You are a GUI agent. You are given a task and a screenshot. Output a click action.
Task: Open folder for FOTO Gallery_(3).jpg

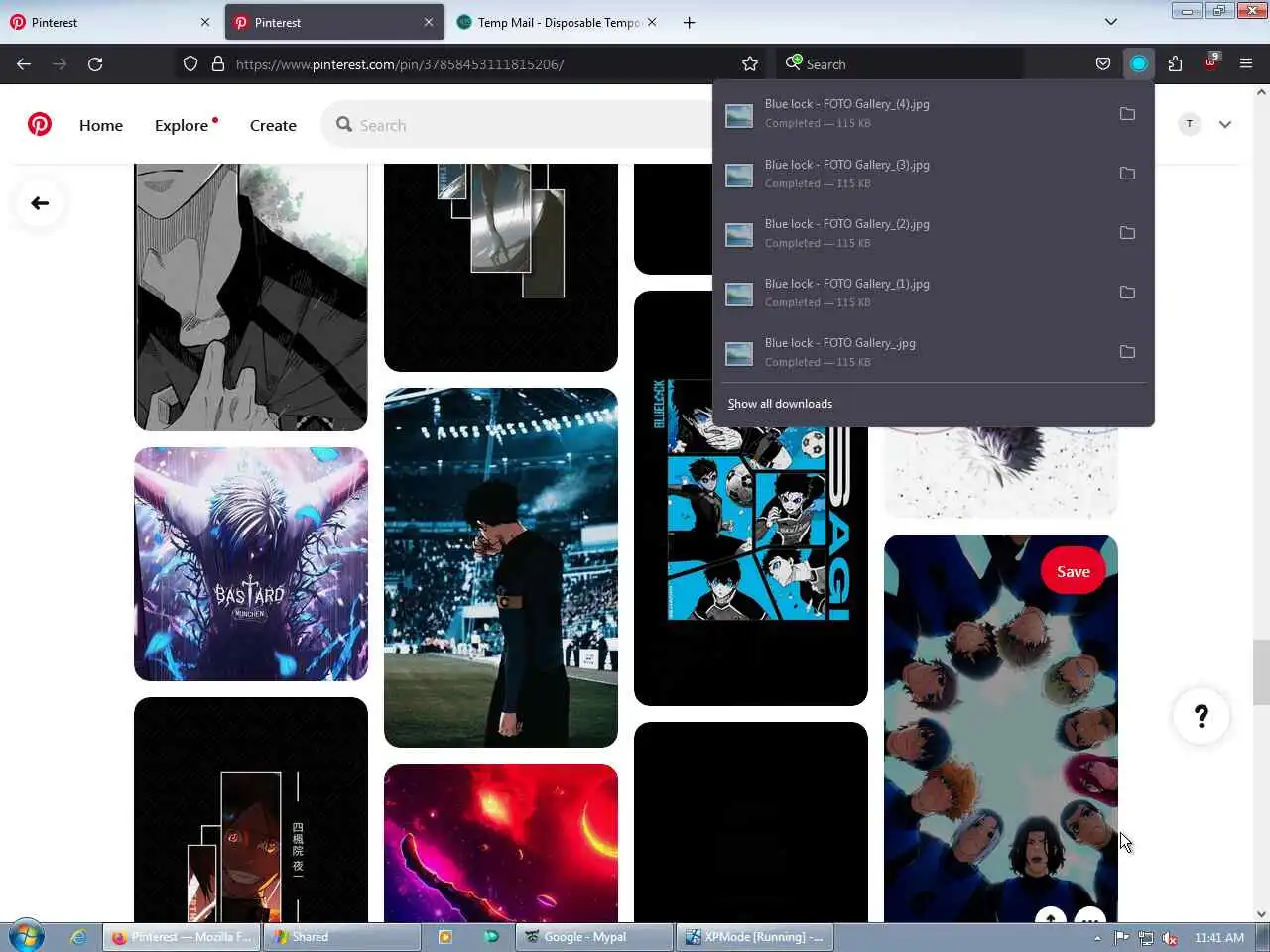click(1127, 173)
